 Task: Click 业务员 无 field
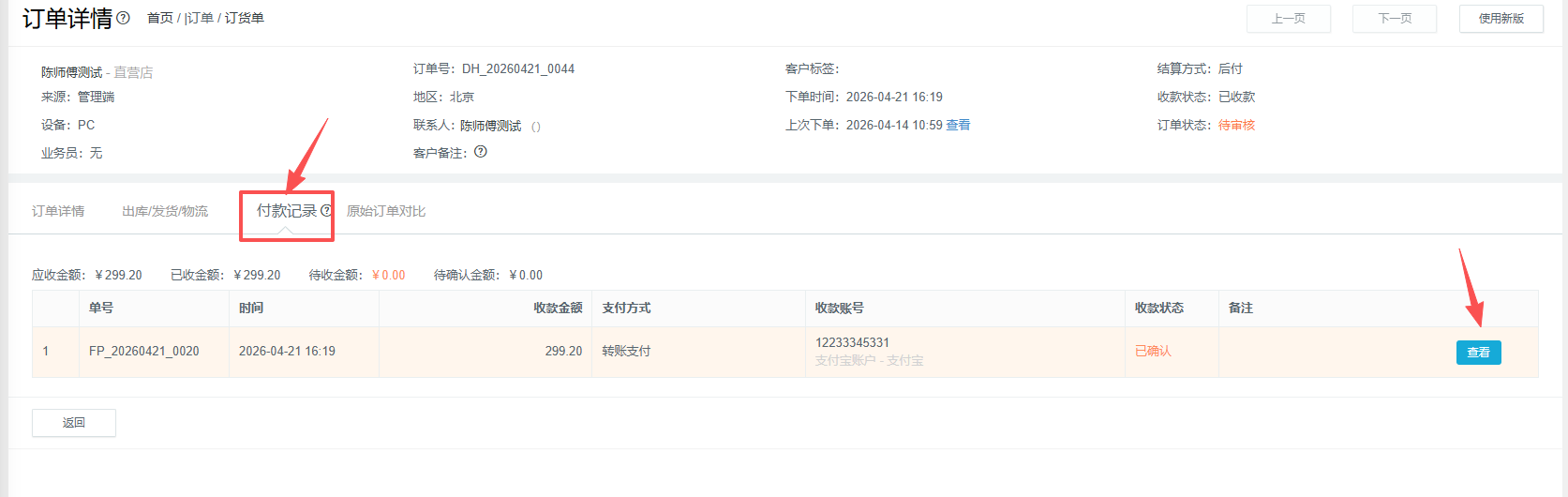tap(71, 153)
